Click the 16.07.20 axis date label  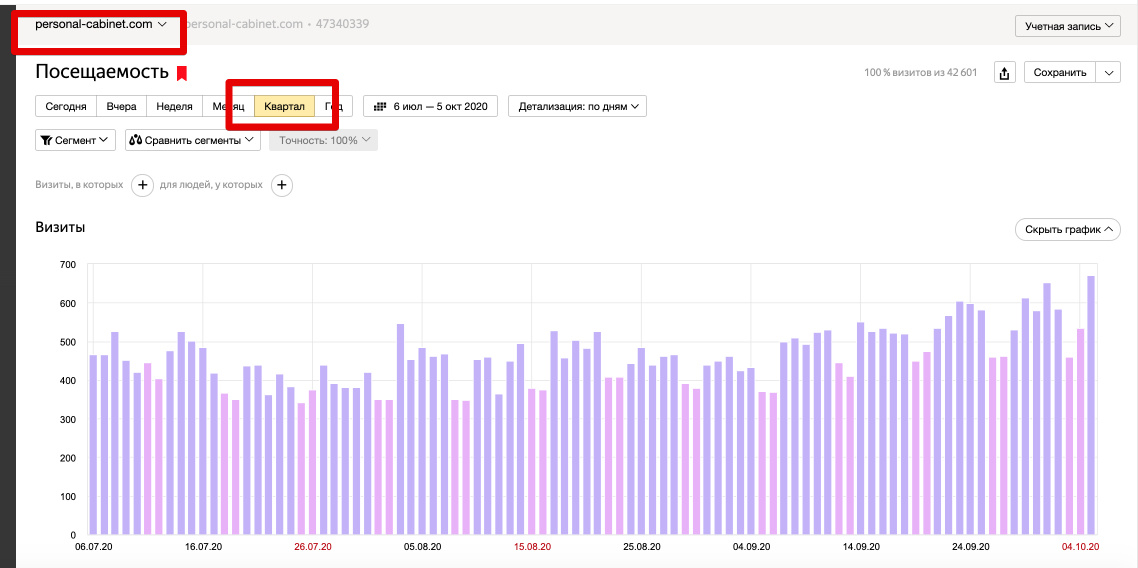click(202, 546)
